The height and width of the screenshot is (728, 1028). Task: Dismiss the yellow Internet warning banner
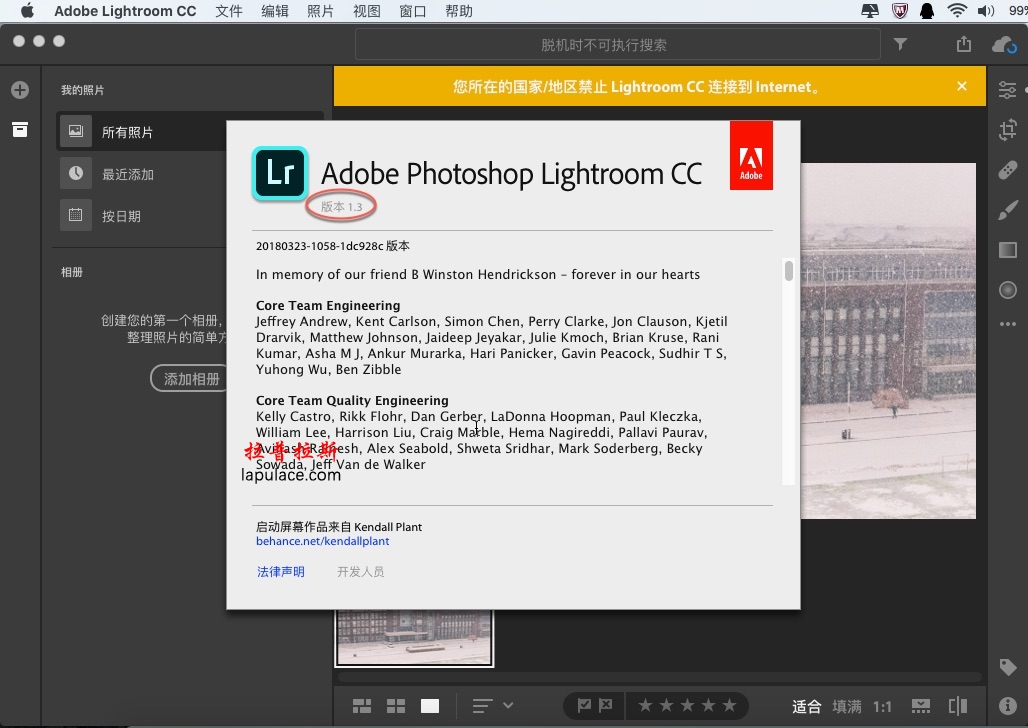tap(962, 86)
